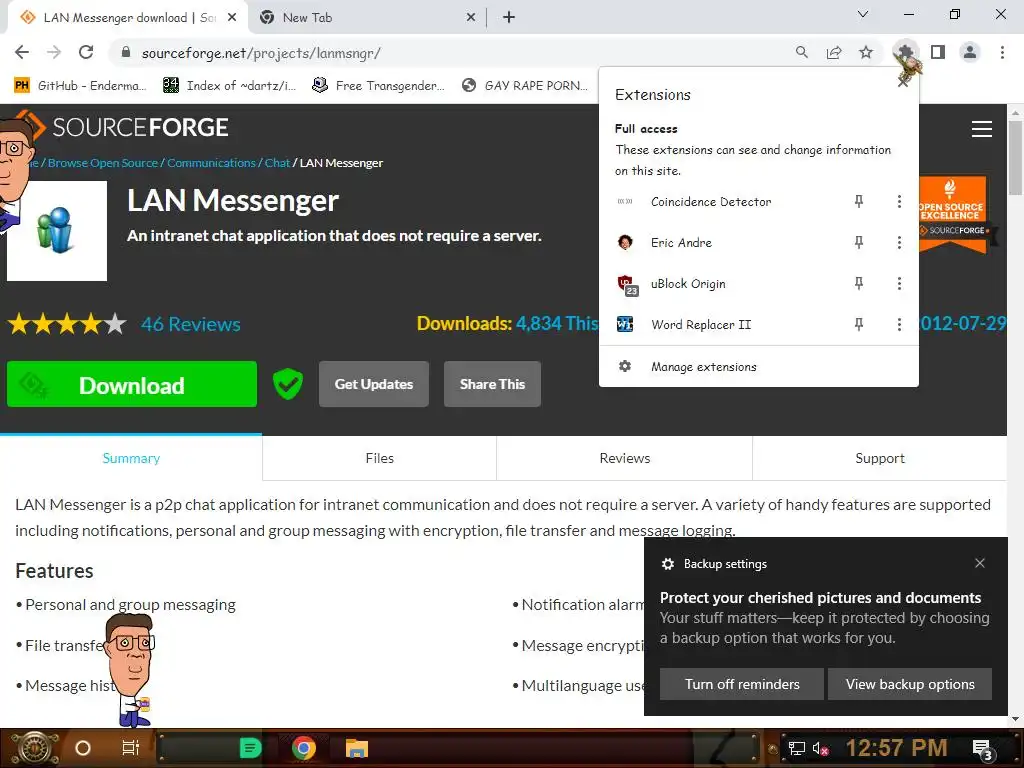The image size is (1024, 768).
Task: Switch to the Reviews tab
Action: pyautogui.click(x=625, y=458)
